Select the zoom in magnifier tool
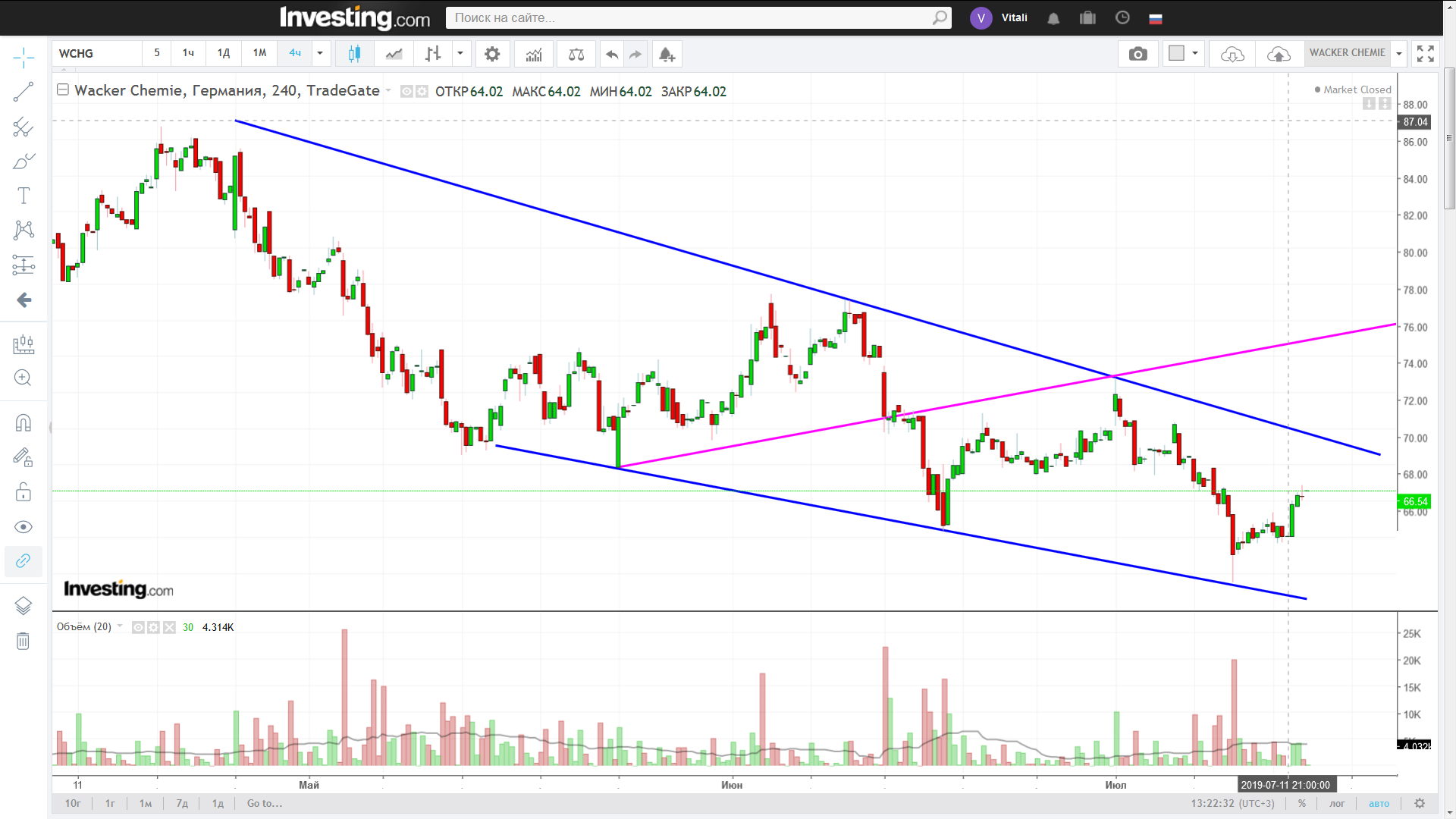The width and height of the screenshot is (1456, 819). tap(23, 378)
